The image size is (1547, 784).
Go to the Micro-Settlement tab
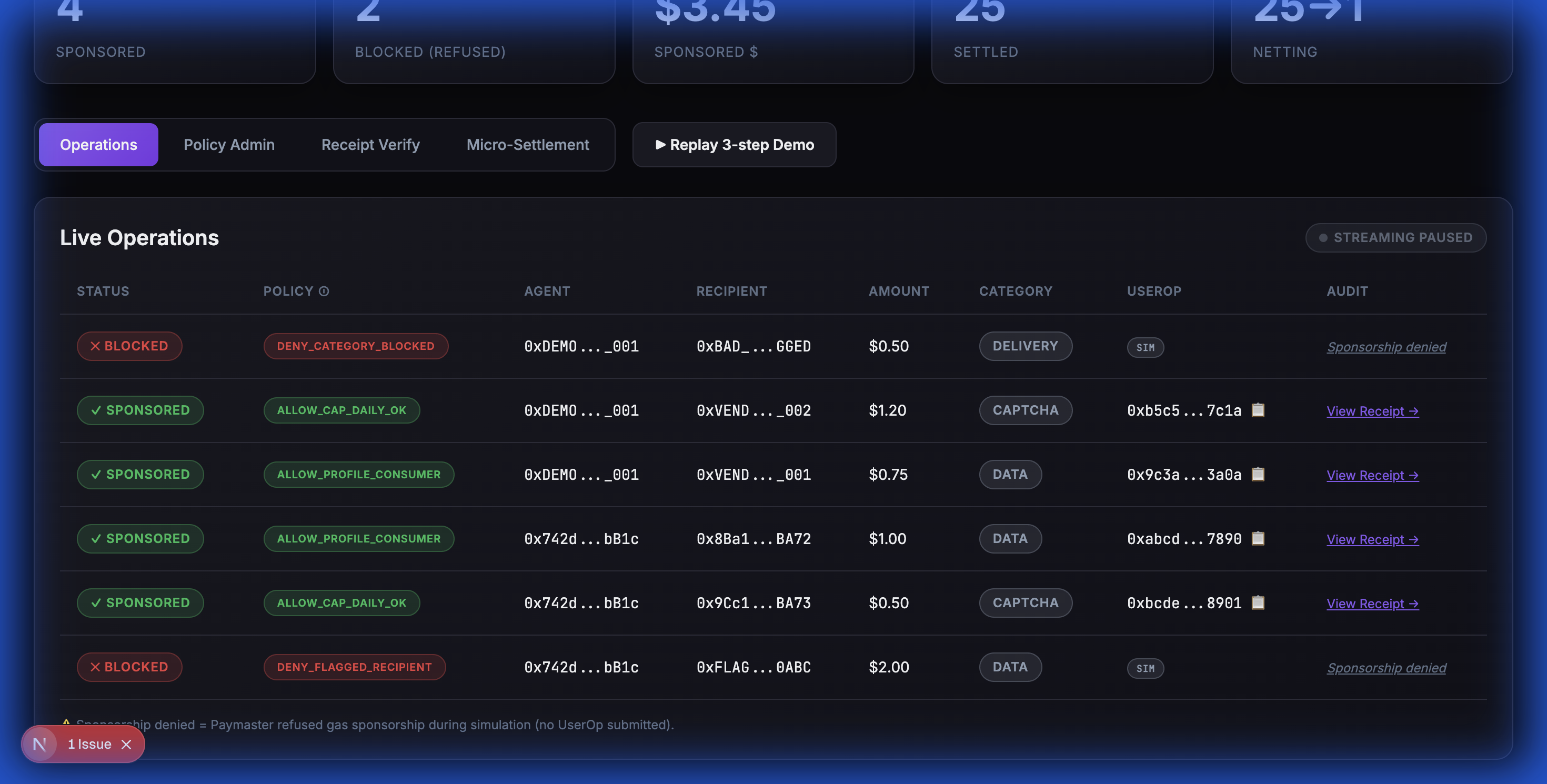(527, 145)
